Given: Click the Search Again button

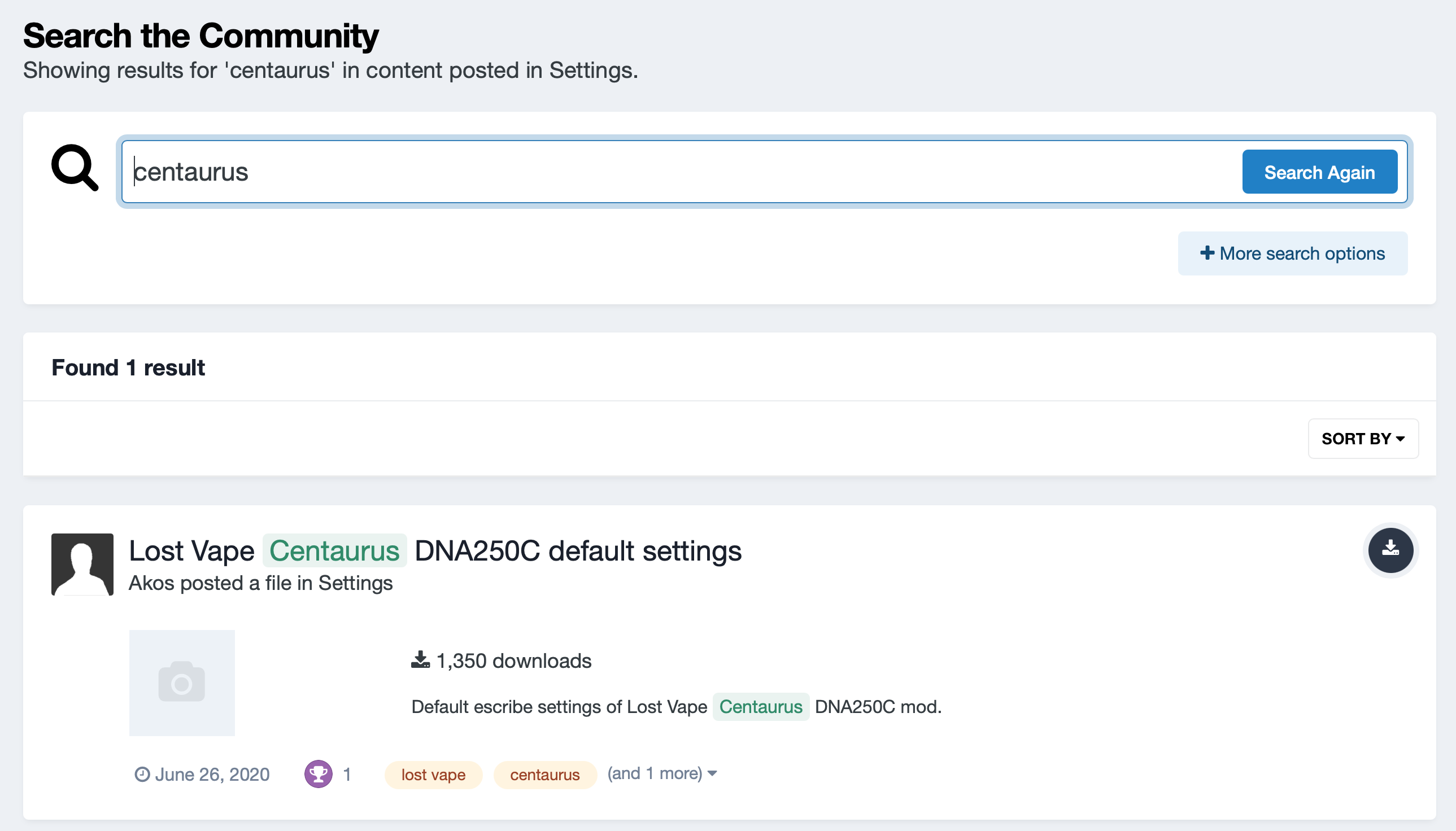Looking at the screenshot, I should 1319,172.
